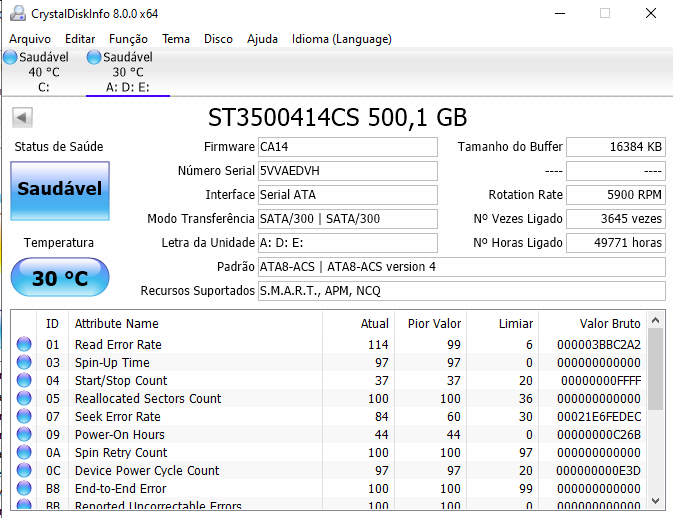Click the Interface field Serial ATA

348,195
